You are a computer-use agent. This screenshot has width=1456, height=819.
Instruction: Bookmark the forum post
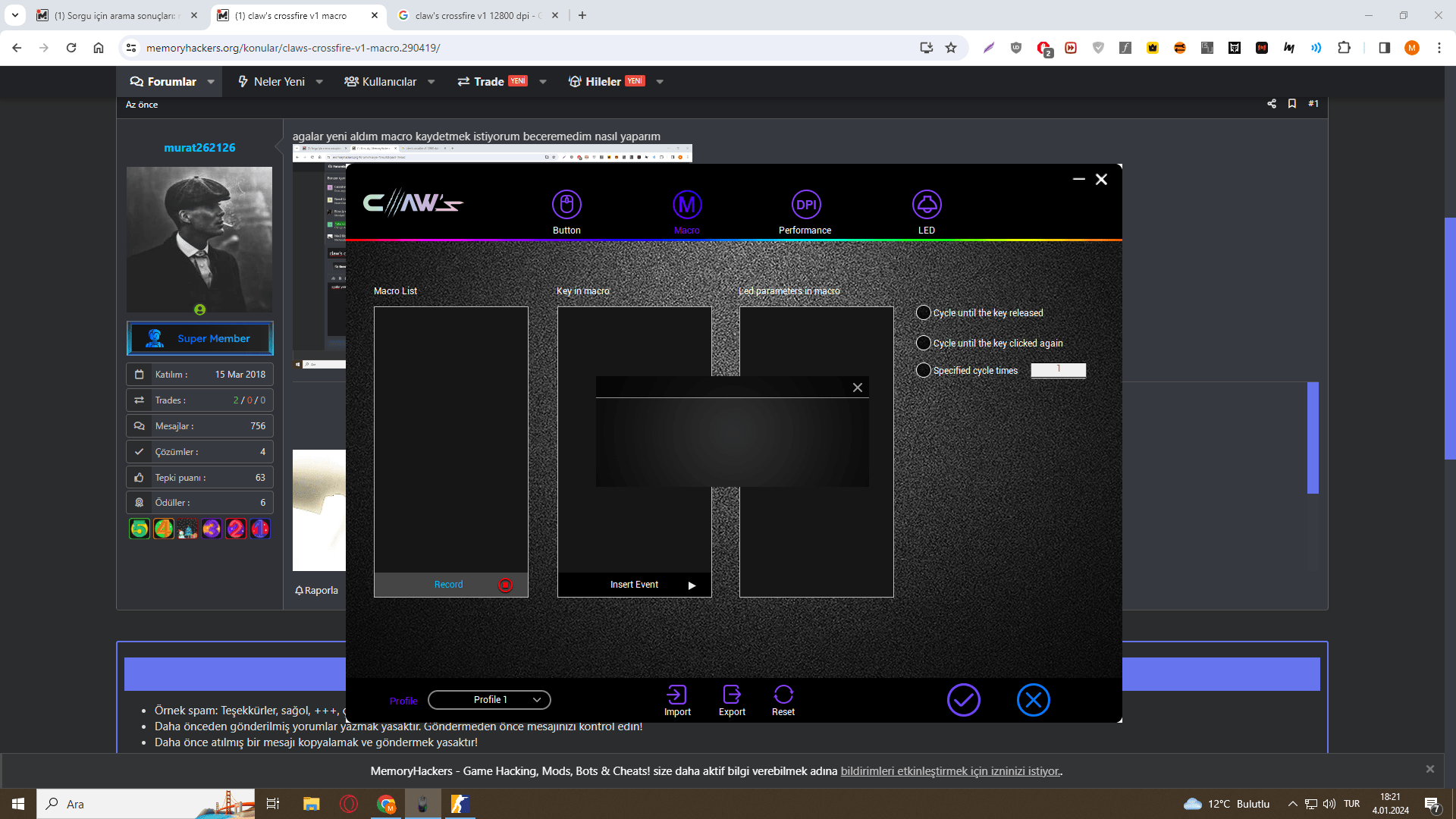1292,104
